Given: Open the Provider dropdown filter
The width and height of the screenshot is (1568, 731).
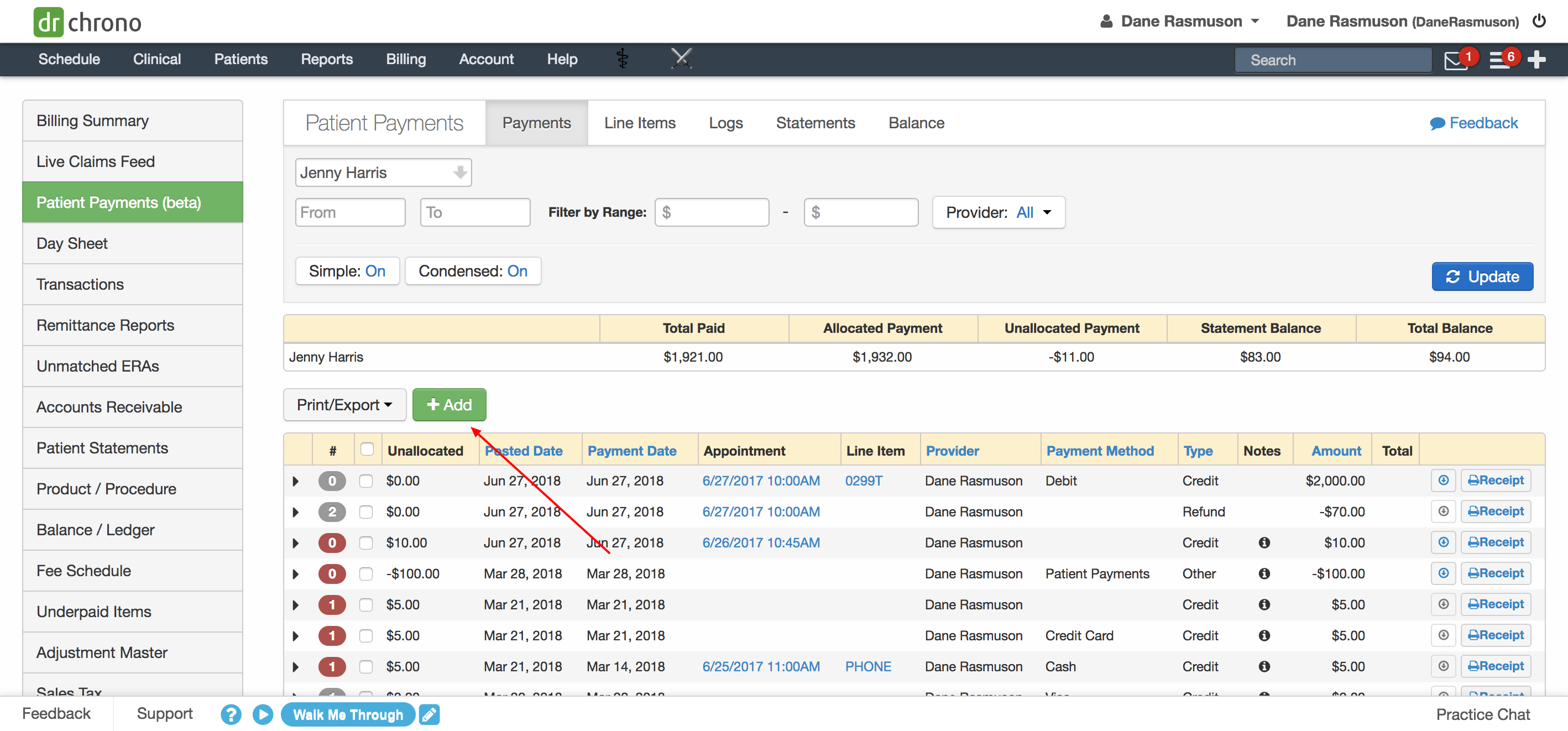Looking at the screenshot, I should pyautogui.click(x=1000, y=213).
